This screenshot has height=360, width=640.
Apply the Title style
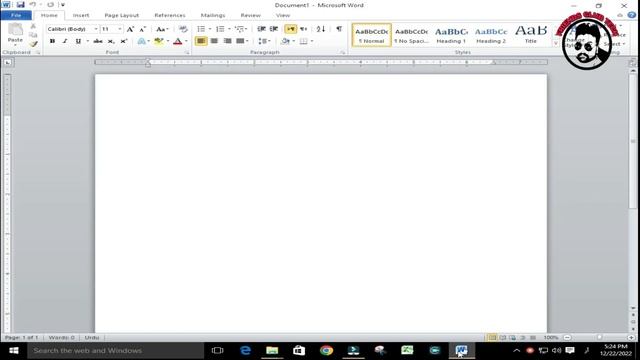click(531, 35)
